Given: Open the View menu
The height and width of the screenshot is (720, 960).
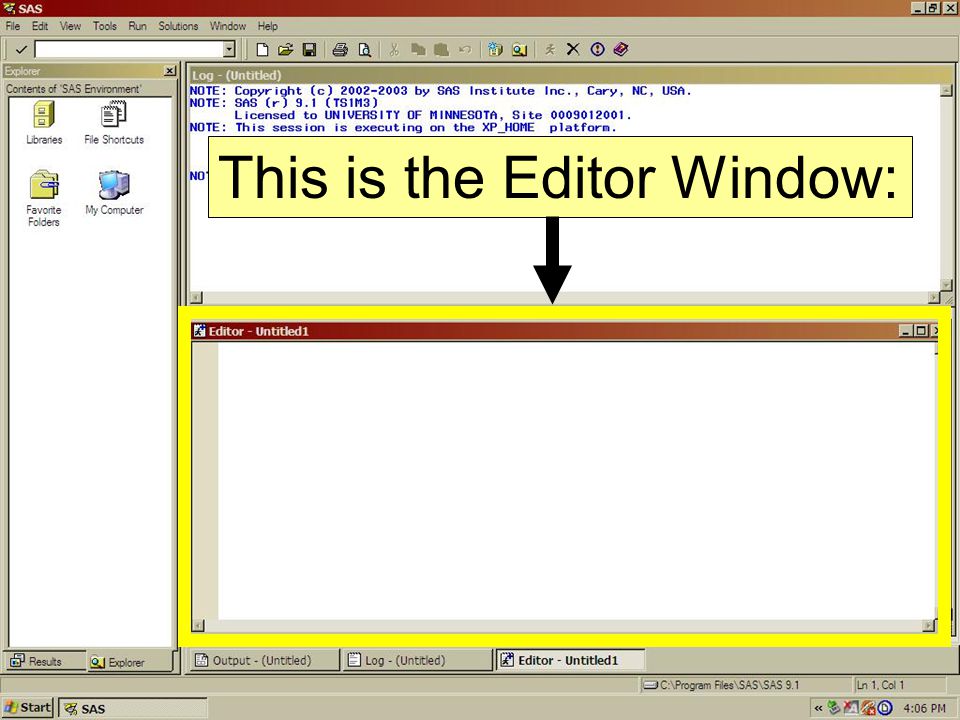Looking at the screenshot, I should pos(70,26).
